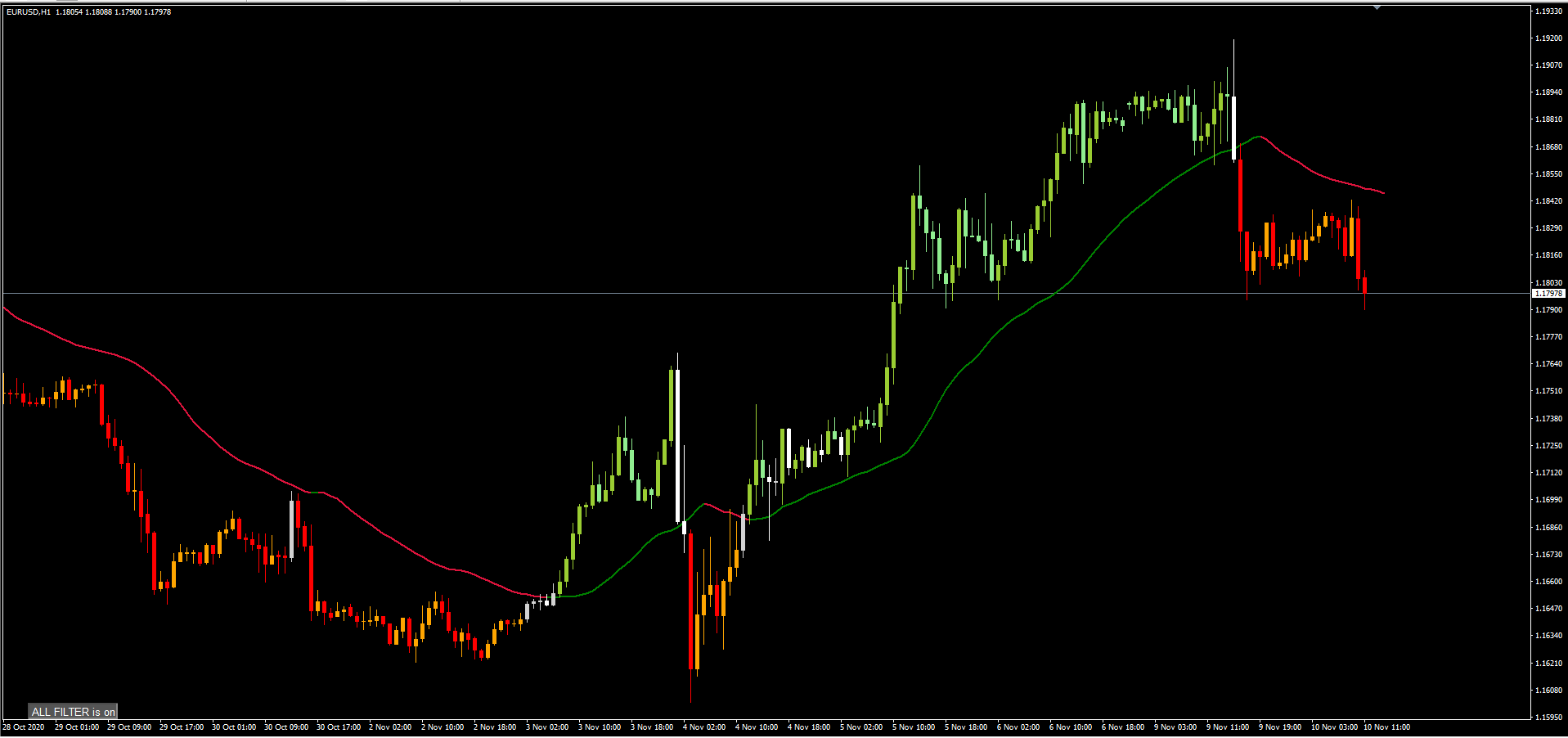The image size is (1568, 738).
Task: Click the '9 Nov 11:00' time label
Action: click(1228, 727)
